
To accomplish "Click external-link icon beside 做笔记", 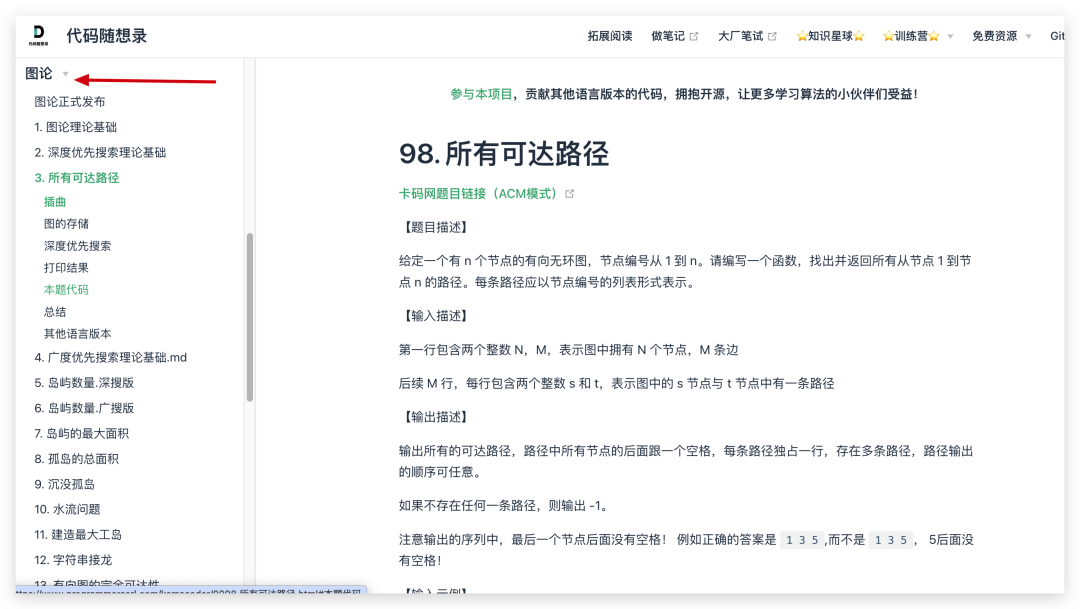I will click(694, 37).
